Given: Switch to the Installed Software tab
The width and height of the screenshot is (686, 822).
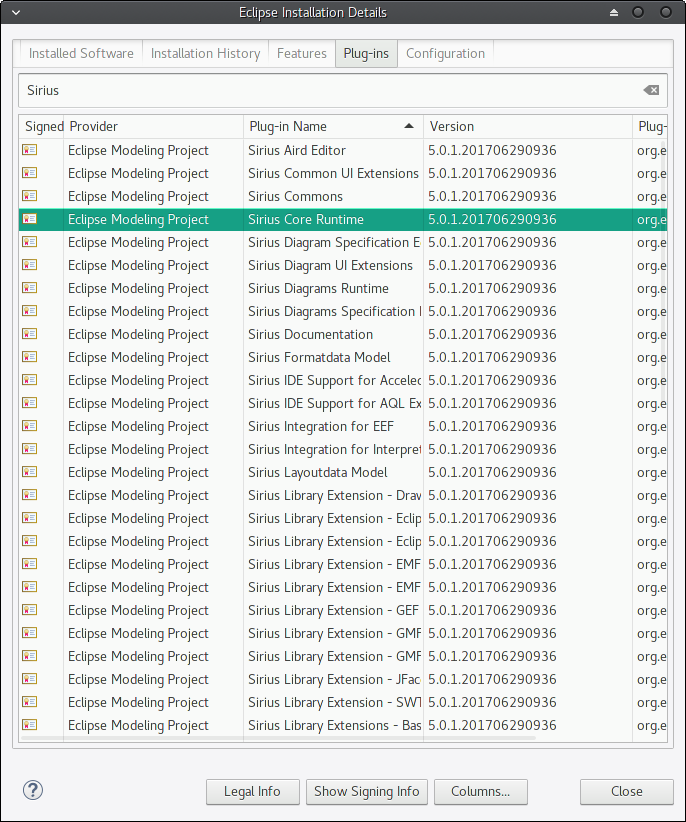Looking at the screenshot, I should pos(81,53).
